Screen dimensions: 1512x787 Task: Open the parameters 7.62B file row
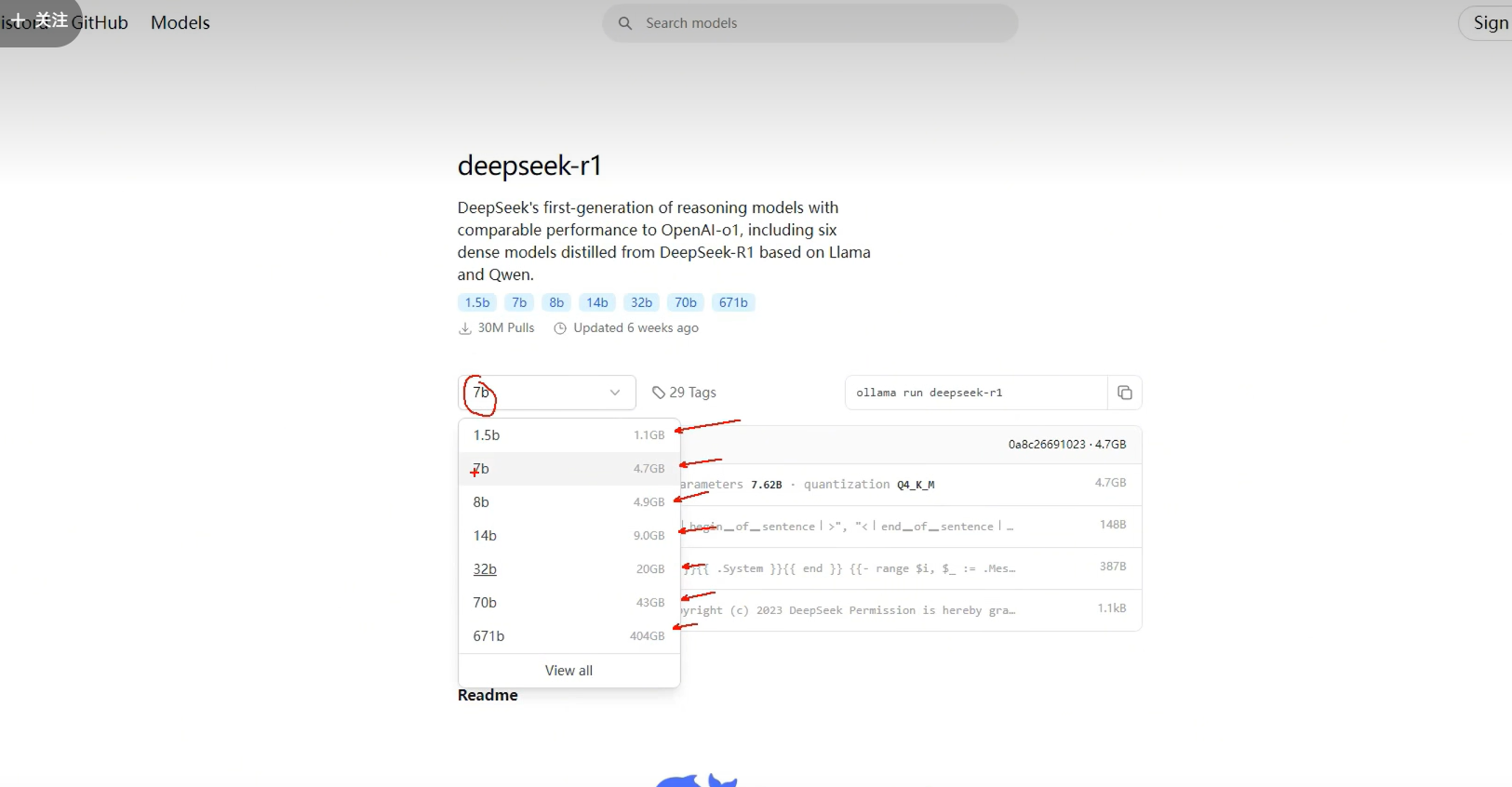click(x=911, y=485)
